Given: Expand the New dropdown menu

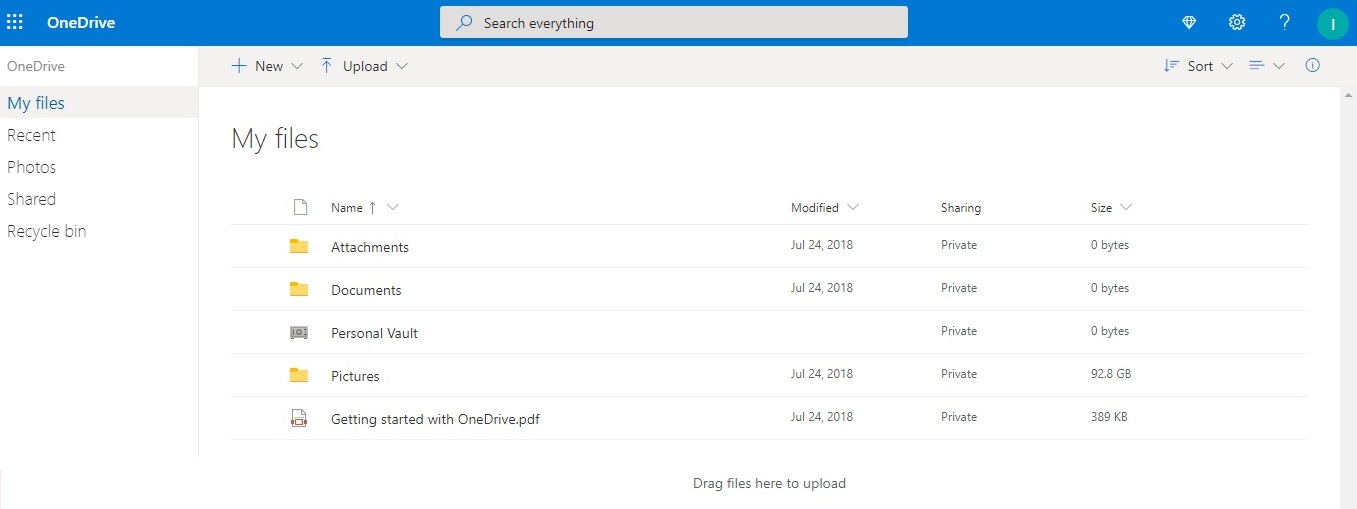Looking at the screenshot, I should pyautogui.click(x=267, y=66).
